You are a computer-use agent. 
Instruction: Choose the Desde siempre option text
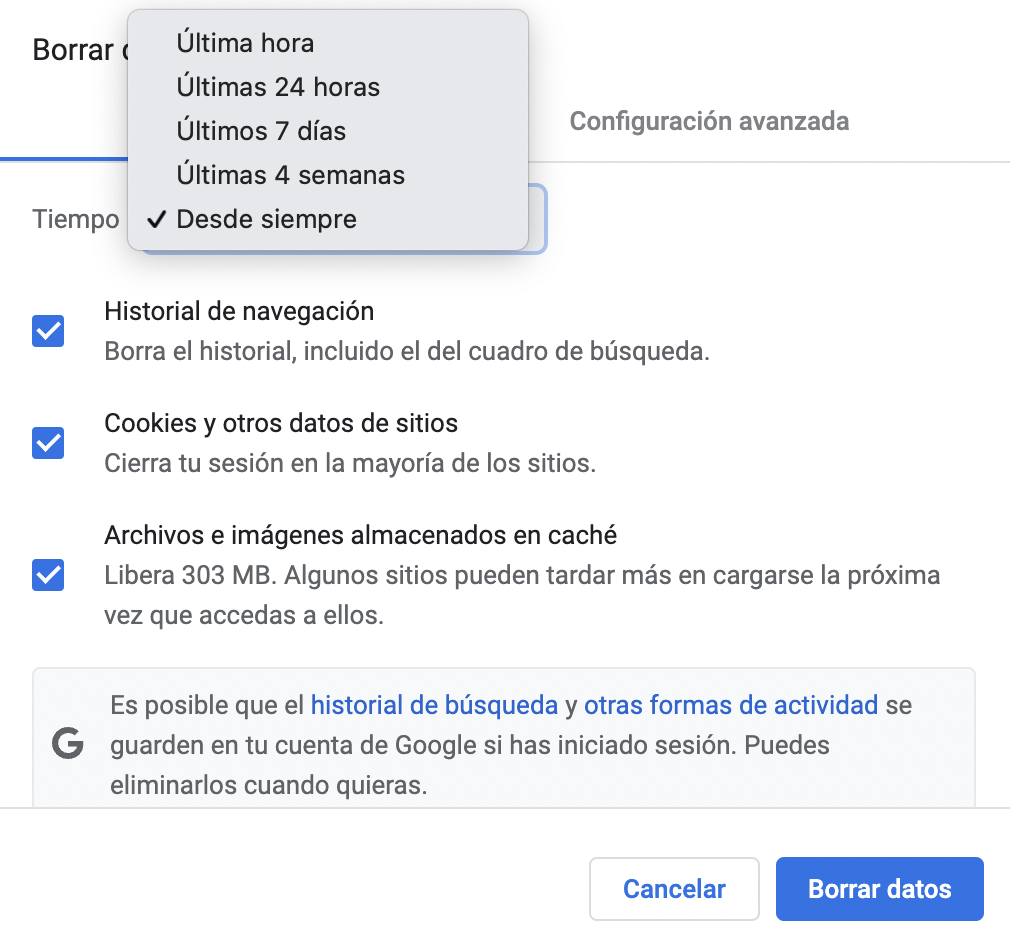[x=266, y=219]
